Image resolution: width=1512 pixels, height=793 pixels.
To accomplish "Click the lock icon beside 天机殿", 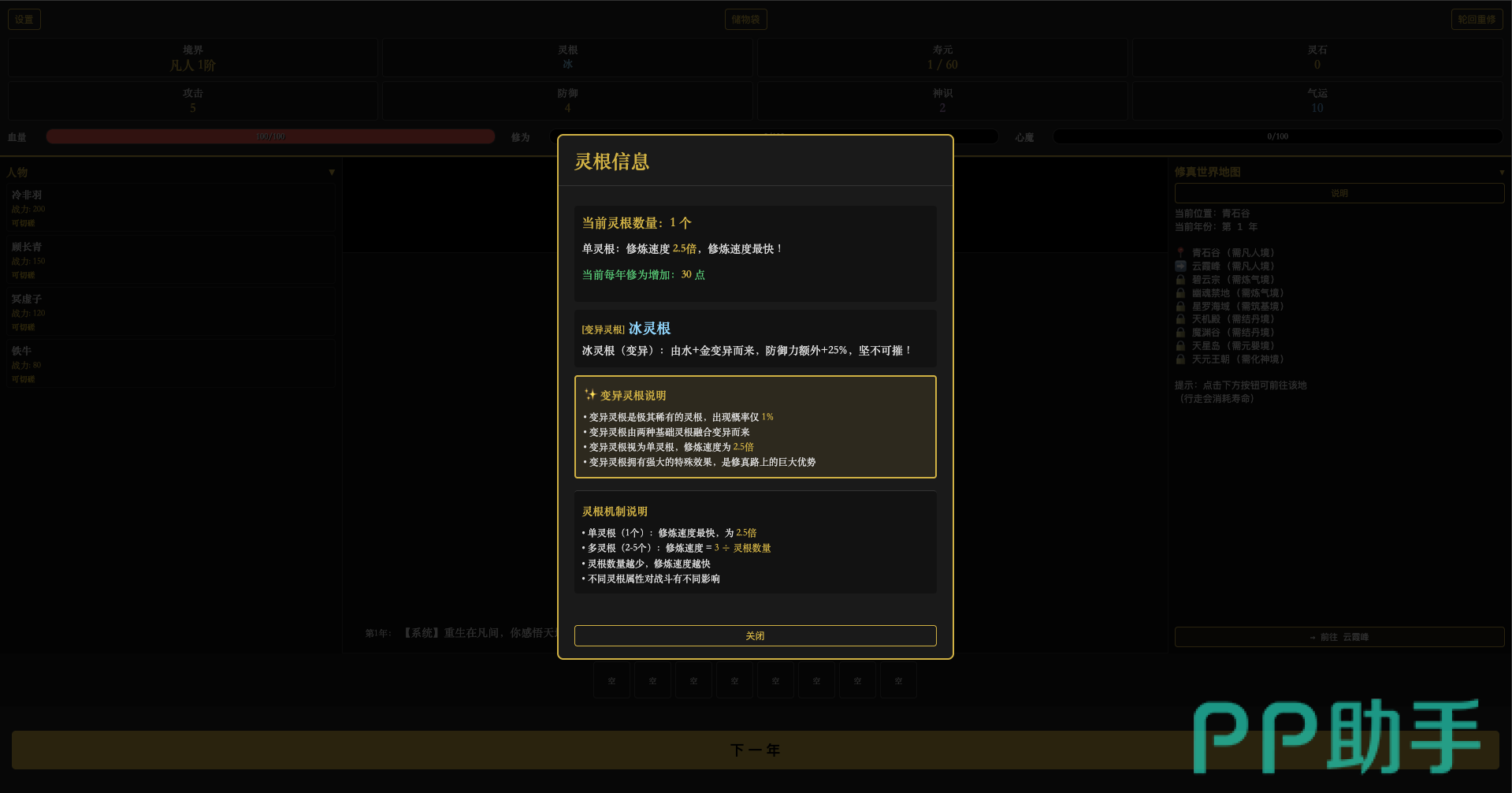I will click(1180, 319).
